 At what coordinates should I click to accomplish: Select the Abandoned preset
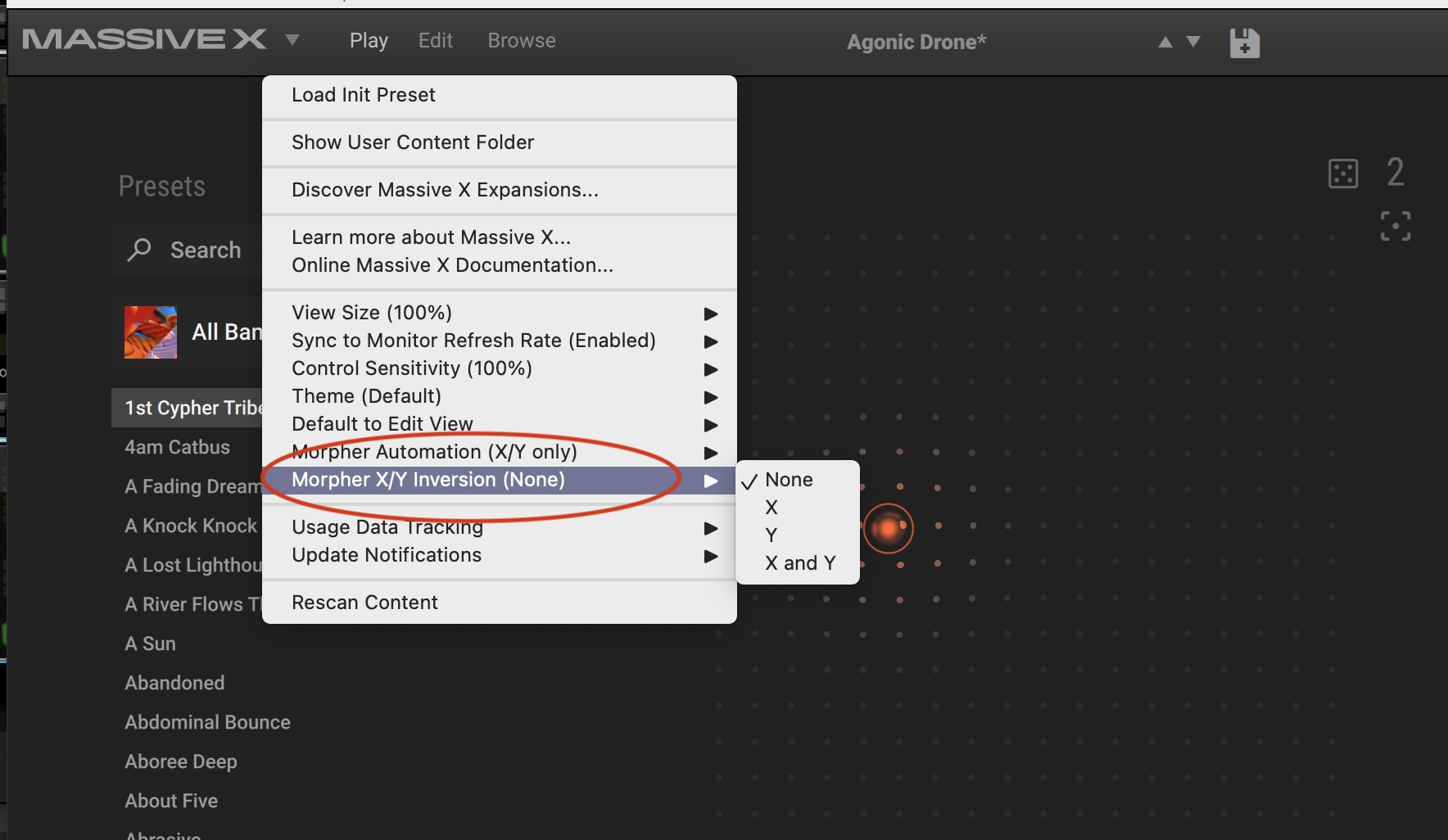click(174, 683)
